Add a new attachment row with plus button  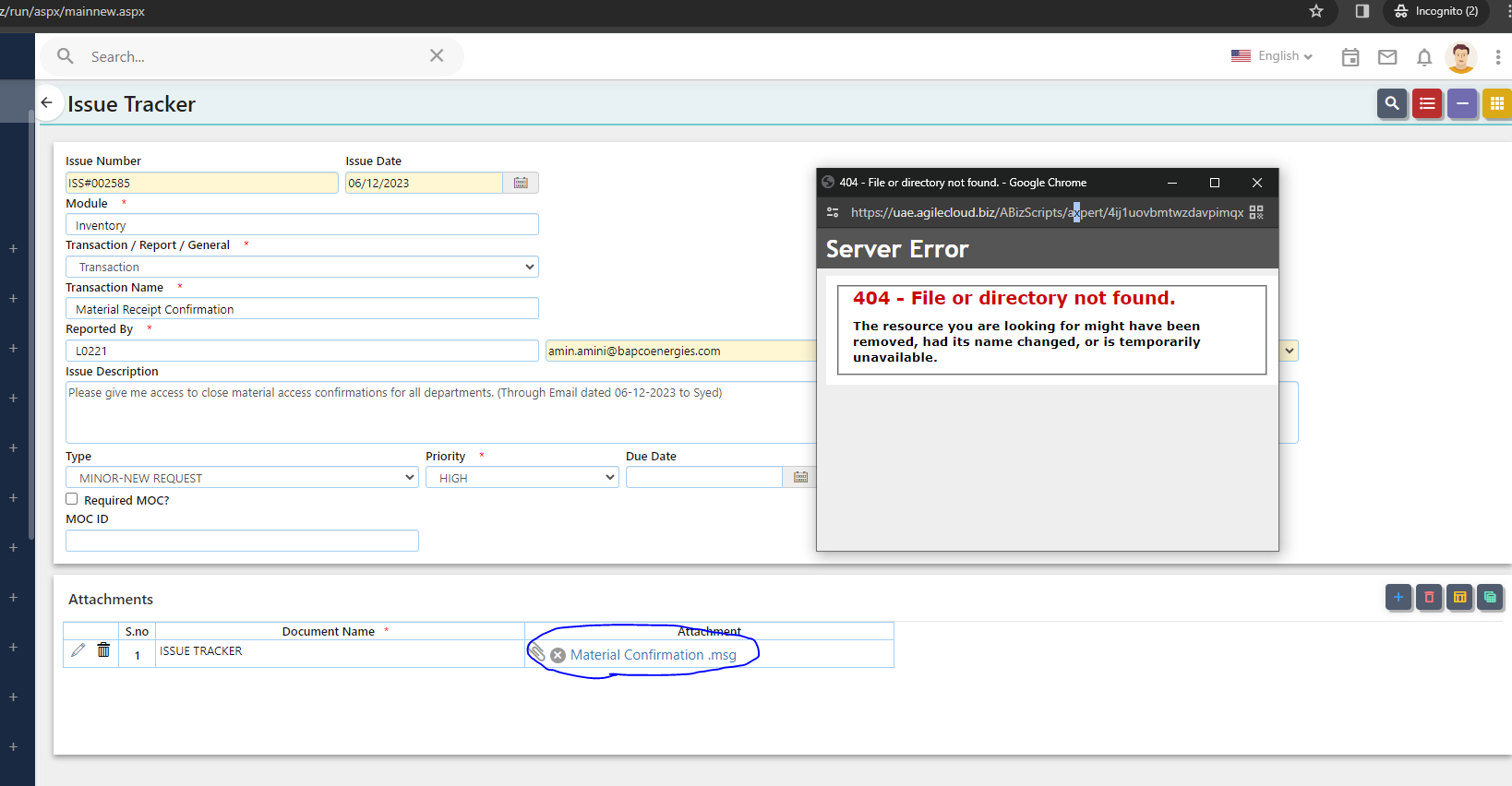click(1398, 598)
